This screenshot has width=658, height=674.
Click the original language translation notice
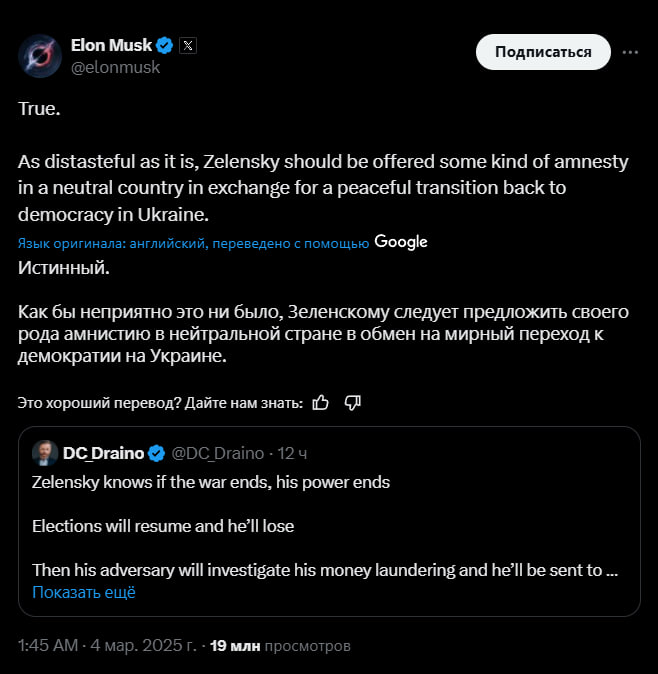click(x=194, y=243)
